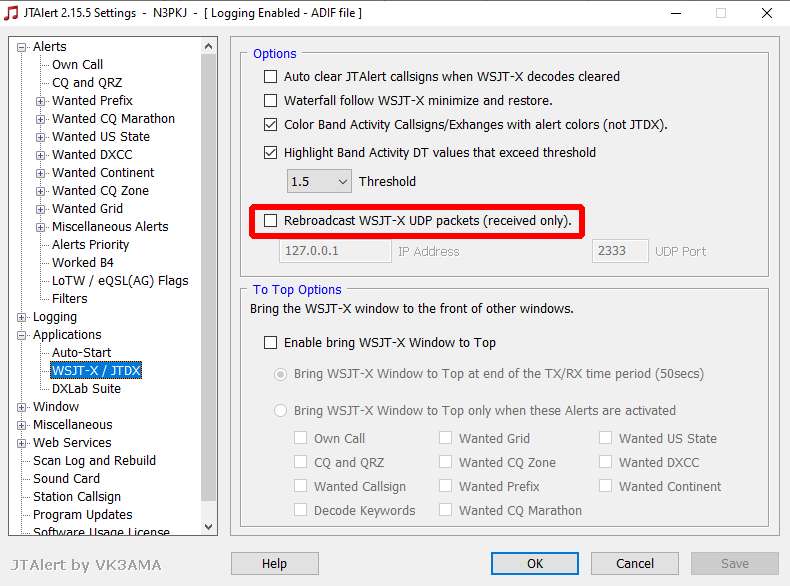Open Alerts Priority settings page
This screenshot has height=586, width=790.
coord(90,245)
